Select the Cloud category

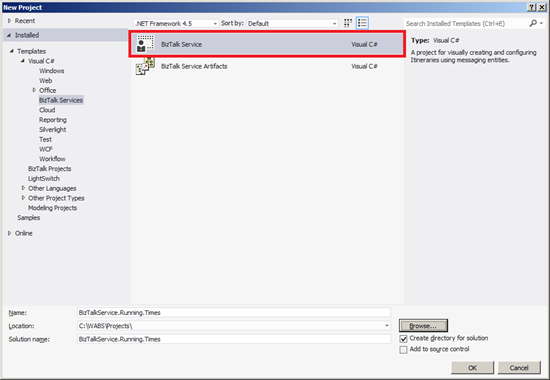47,110
